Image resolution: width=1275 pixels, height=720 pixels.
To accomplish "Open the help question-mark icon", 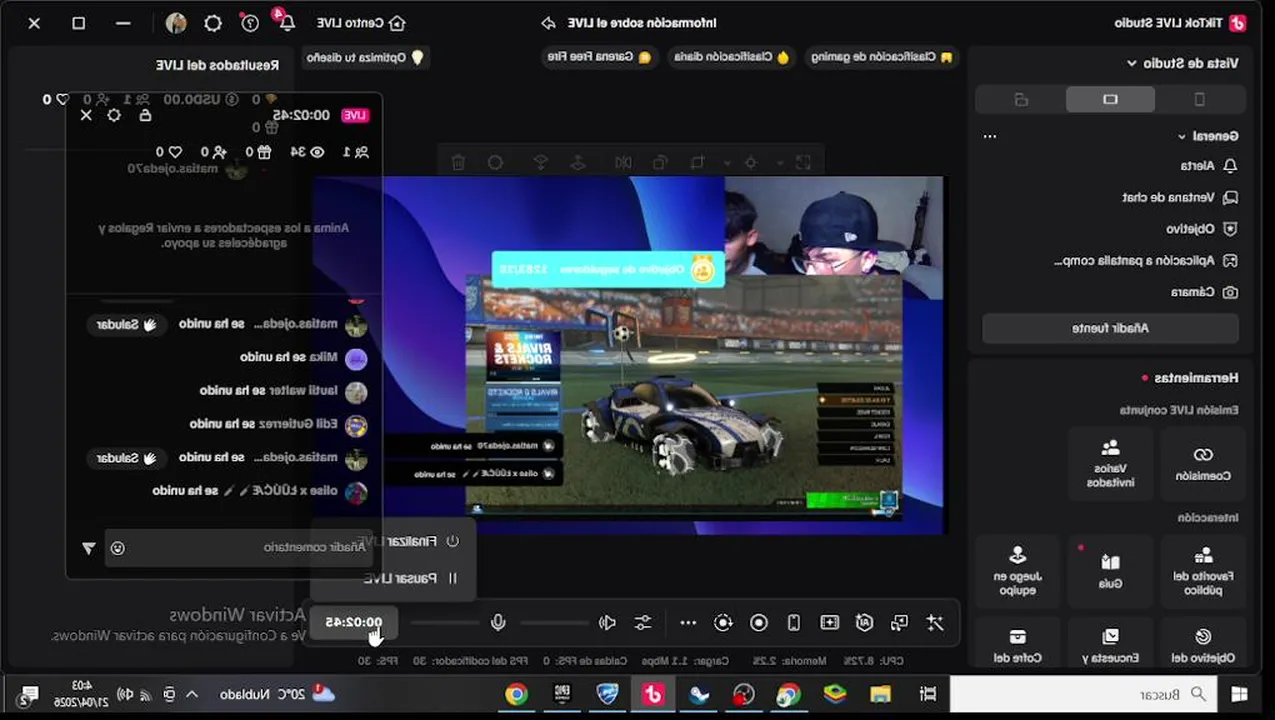I will coord(250,22).
